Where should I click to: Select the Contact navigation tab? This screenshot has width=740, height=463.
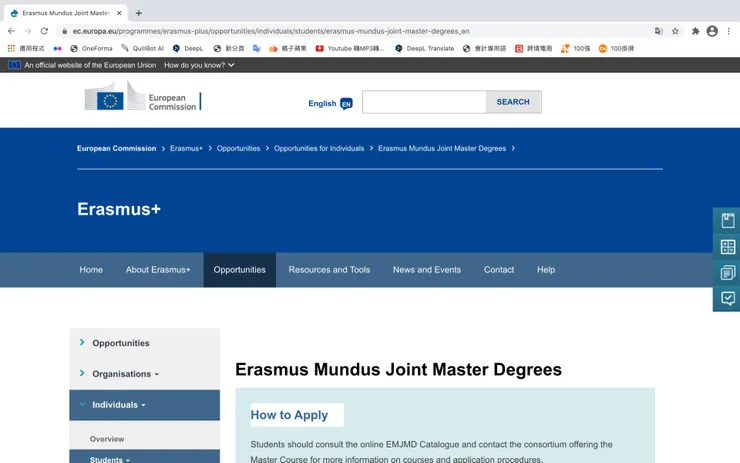pos(499,270)
